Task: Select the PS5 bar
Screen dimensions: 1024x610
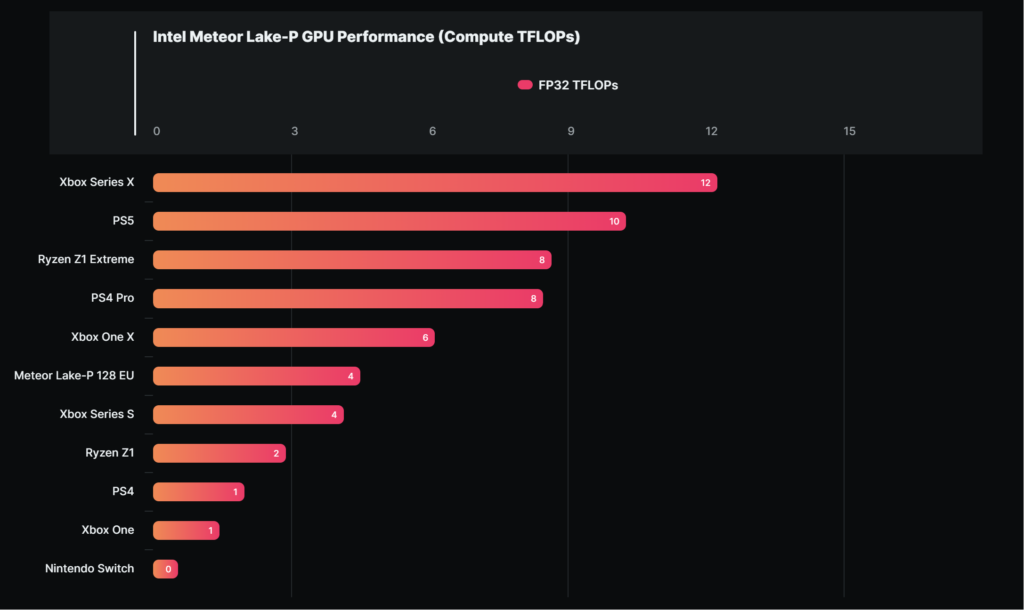Action: pos(389,221)
